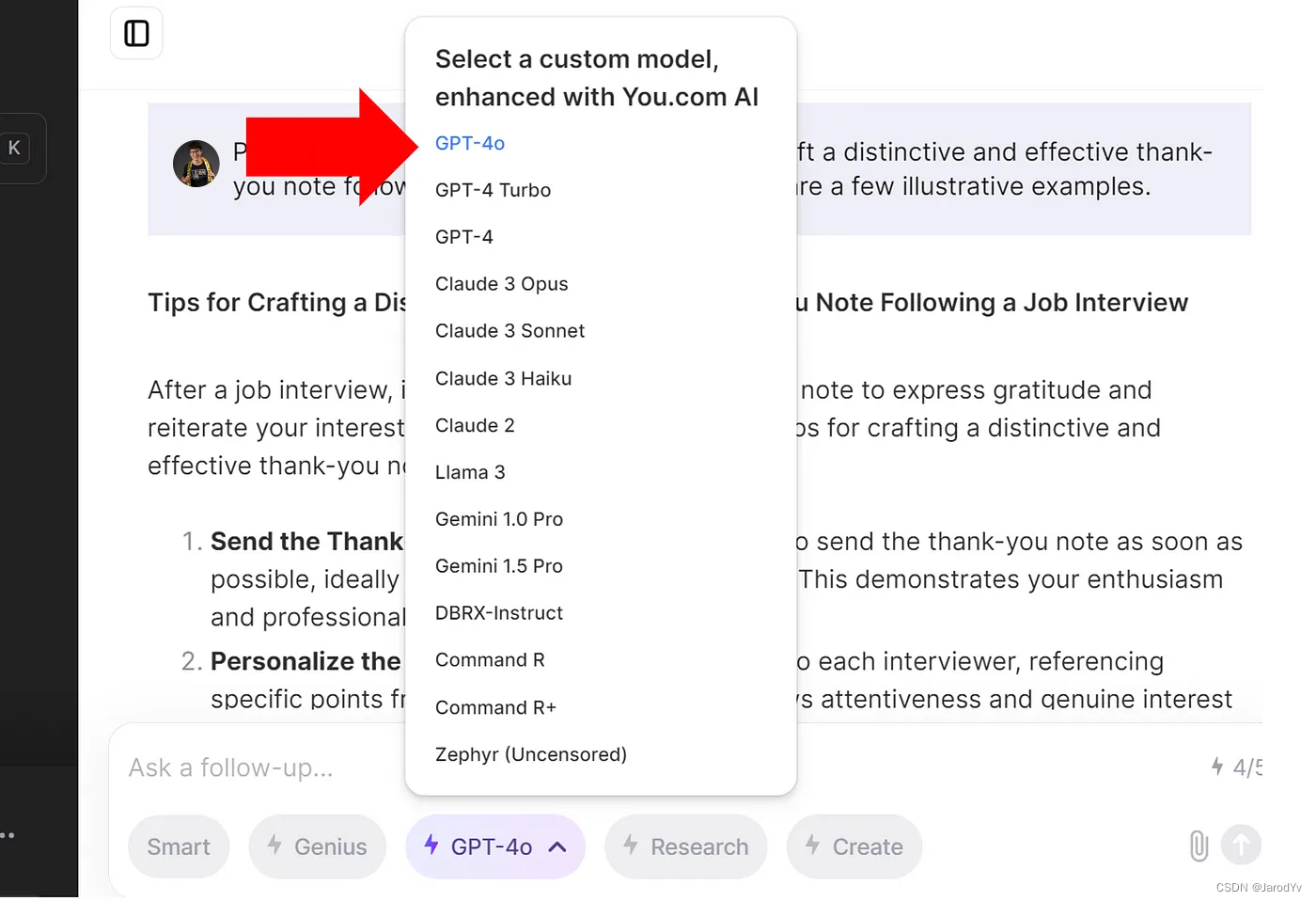Screen dimensions: 1316x901
Task: Select Llama 3 model
Action: click(470, 472)
